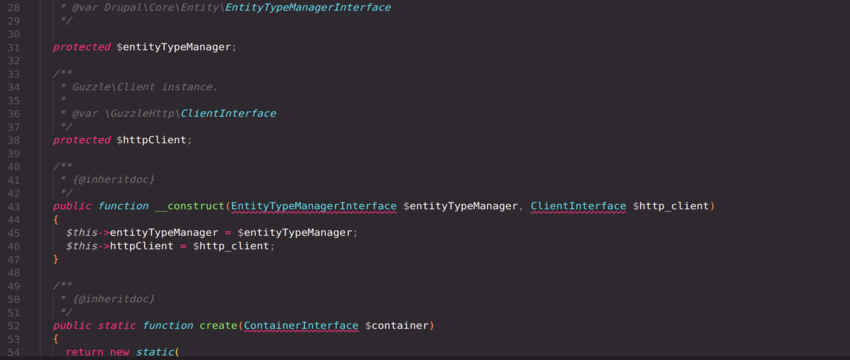Image resolution: width=850 pixels, height=360 pixels.
Task: Select line number 31 in the gutter
Action: coord(14,47)
